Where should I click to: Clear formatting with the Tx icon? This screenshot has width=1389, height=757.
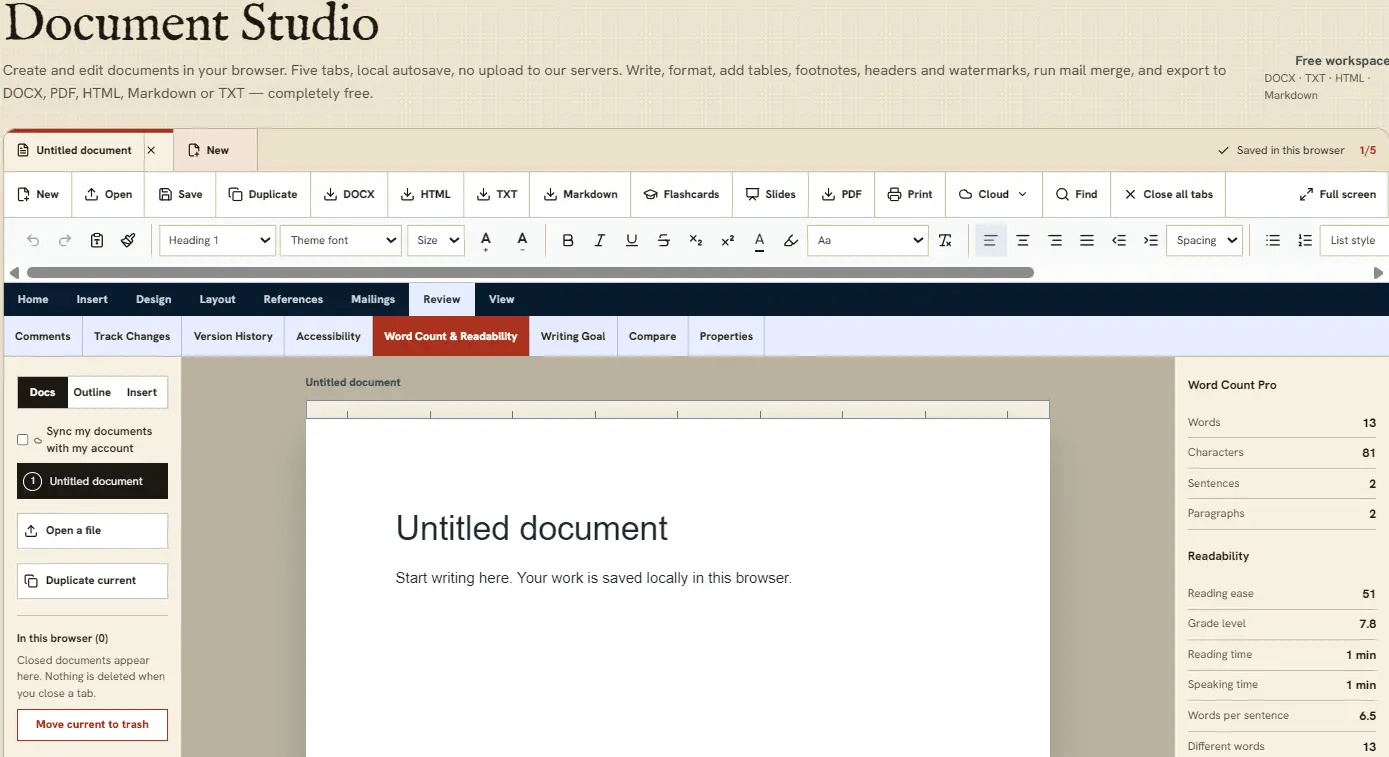coord(945,240)
